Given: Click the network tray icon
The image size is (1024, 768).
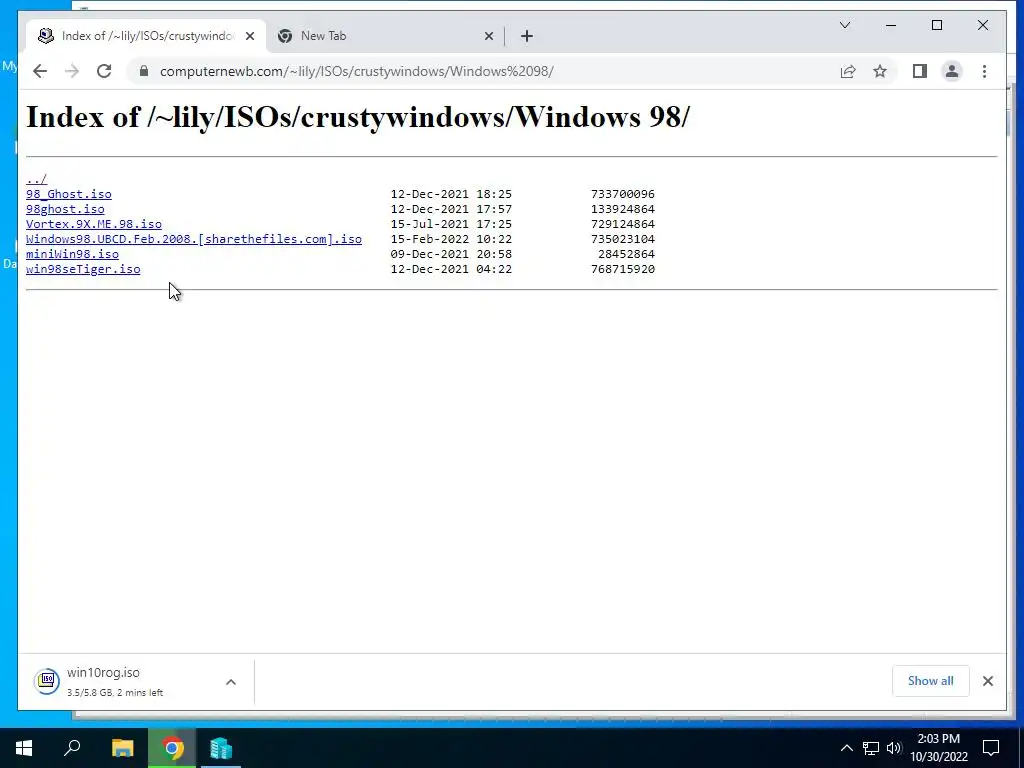Looking at the screenshot, I should point(871,748).
